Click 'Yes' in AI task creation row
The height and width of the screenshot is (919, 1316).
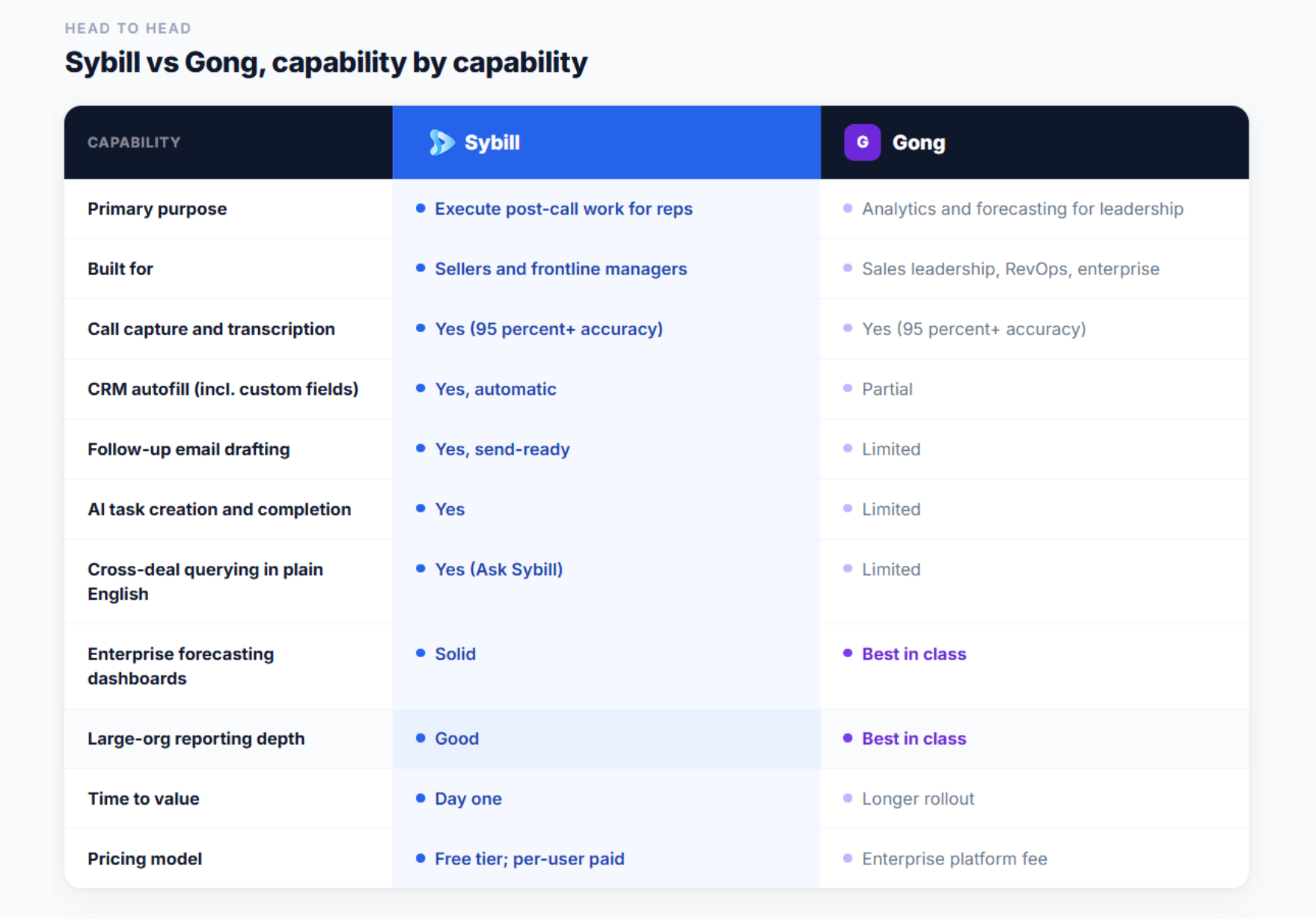tap(450, 509)
